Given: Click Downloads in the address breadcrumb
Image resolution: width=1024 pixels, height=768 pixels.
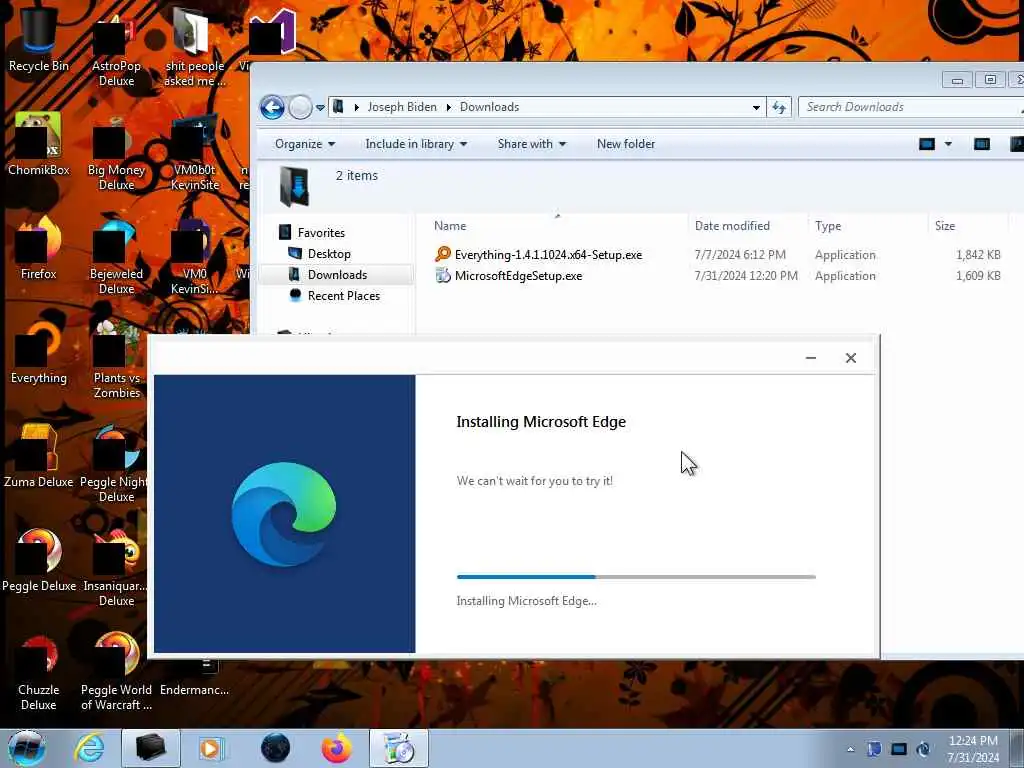Looking at the screenshot, I should click(489, 107).
